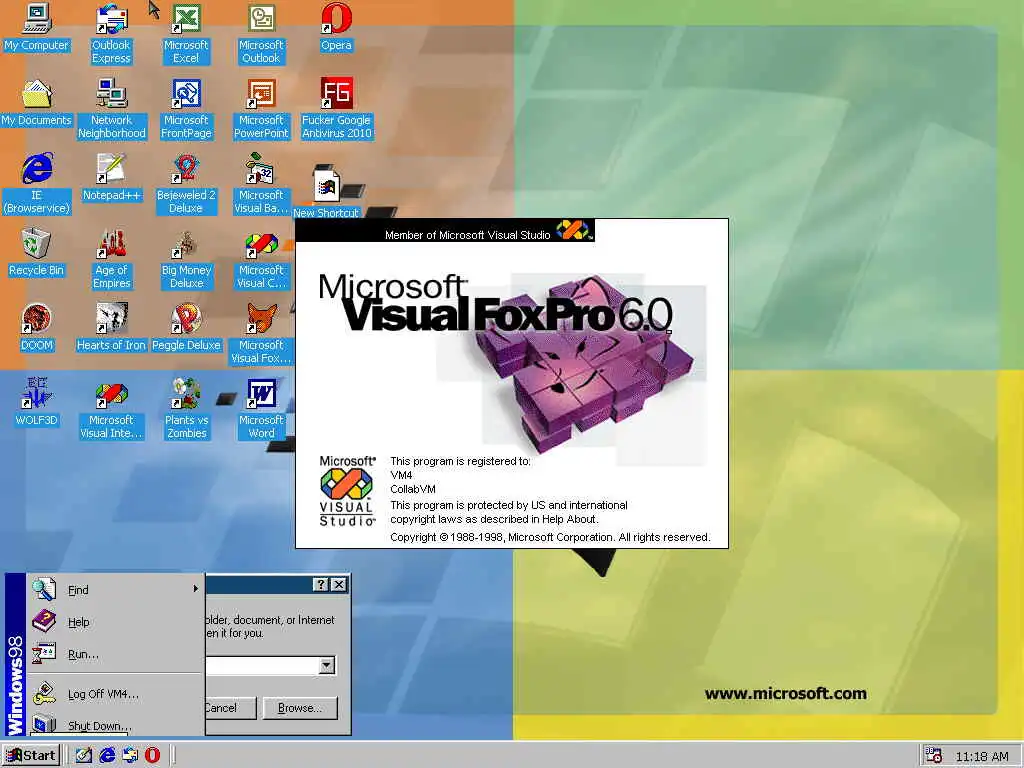Launch Outlook Express from quick launch
This screenshot has width=1024, height=768.
coord(129,756)
